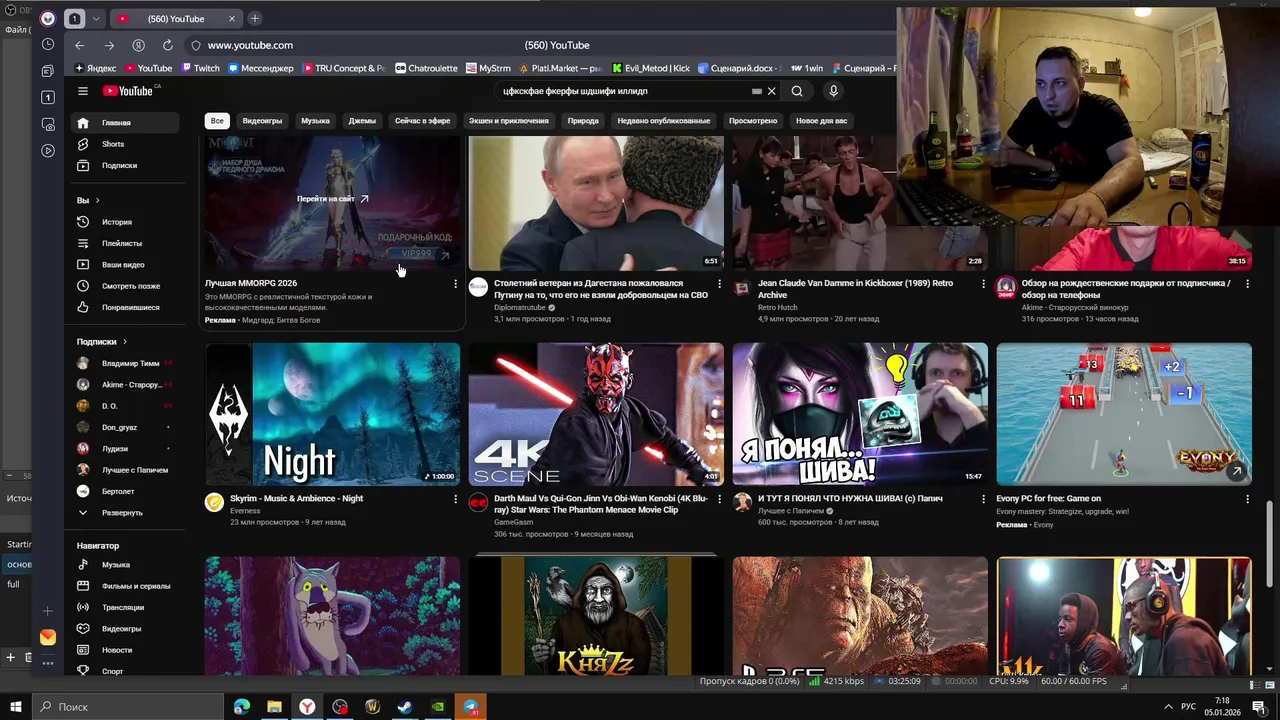Open options menu for Evony PC ad
1280x720 pixels.
coord(1247,499)
